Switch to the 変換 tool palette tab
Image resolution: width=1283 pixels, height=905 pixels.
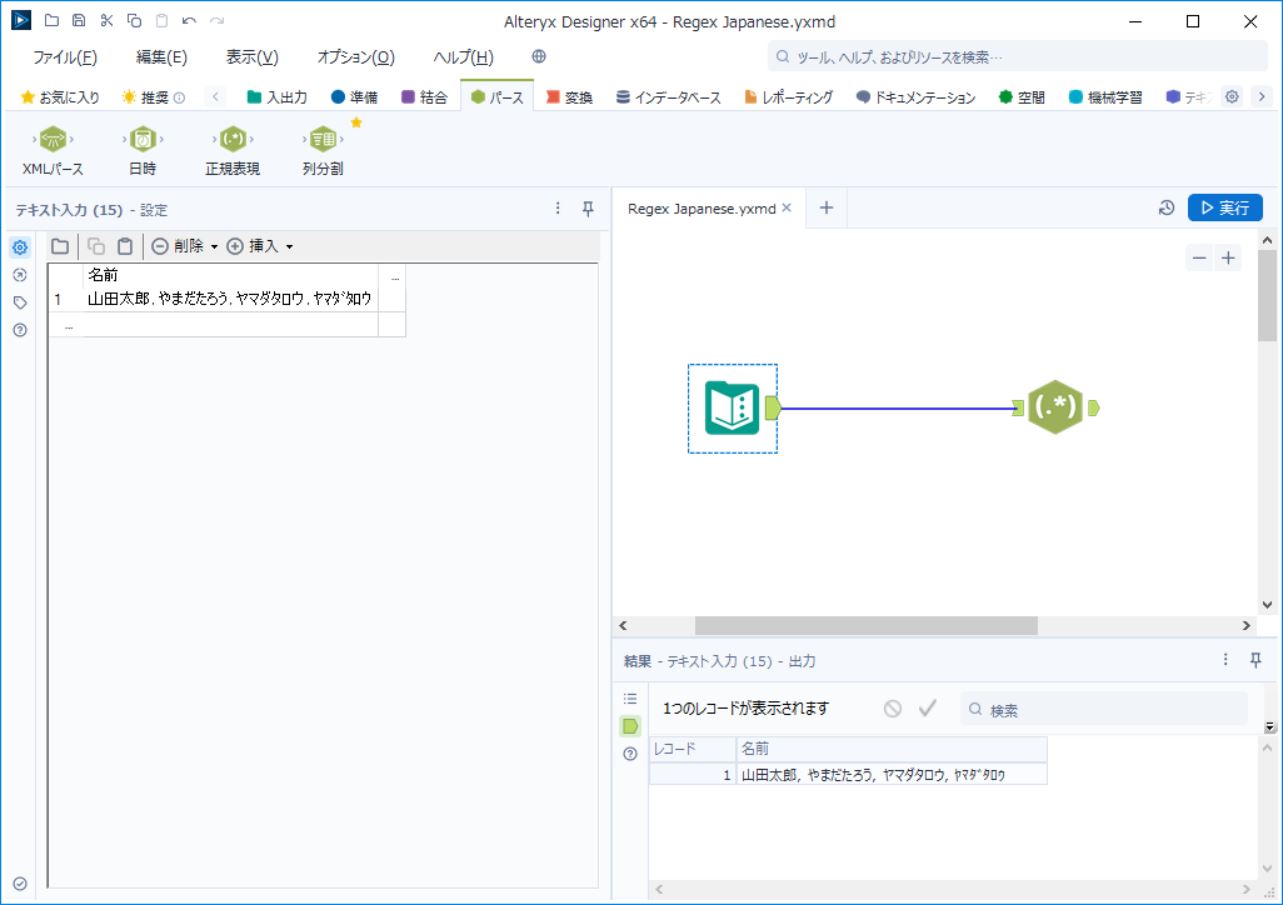pyautogui.click(x=569, y=97)
